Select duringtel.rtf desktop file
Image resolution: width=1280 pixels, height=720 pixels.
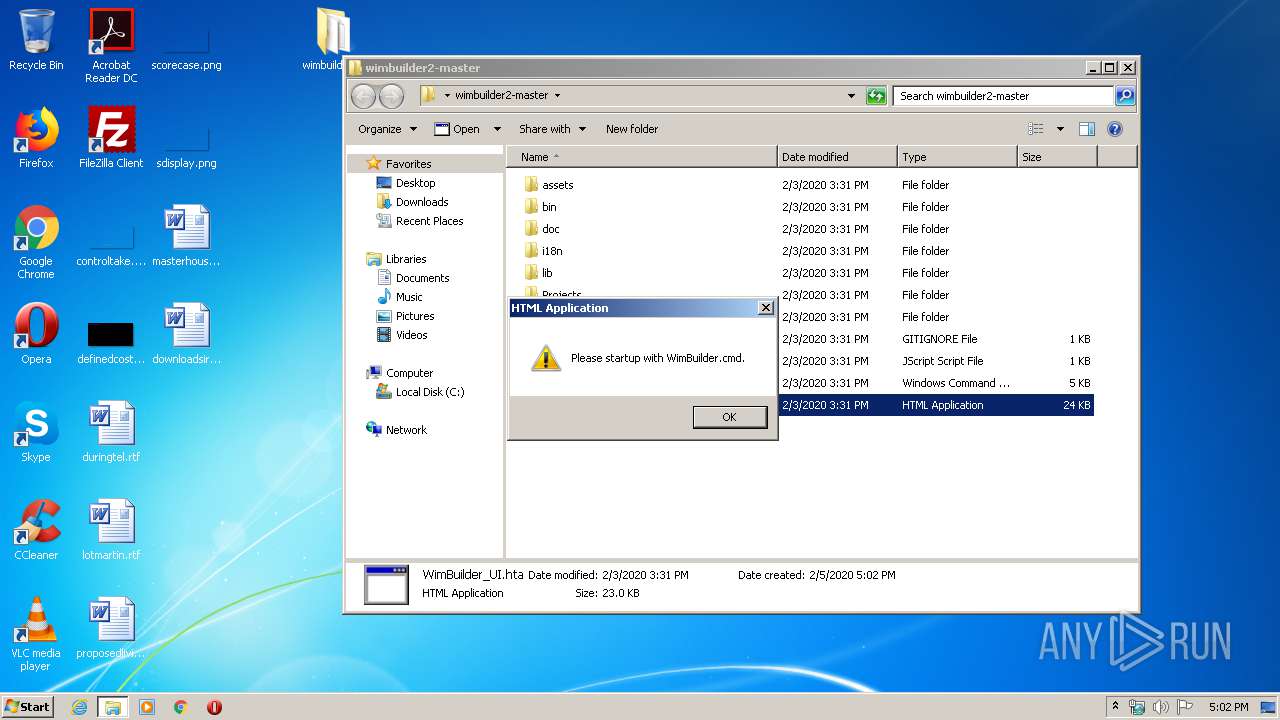click(111, 431)
